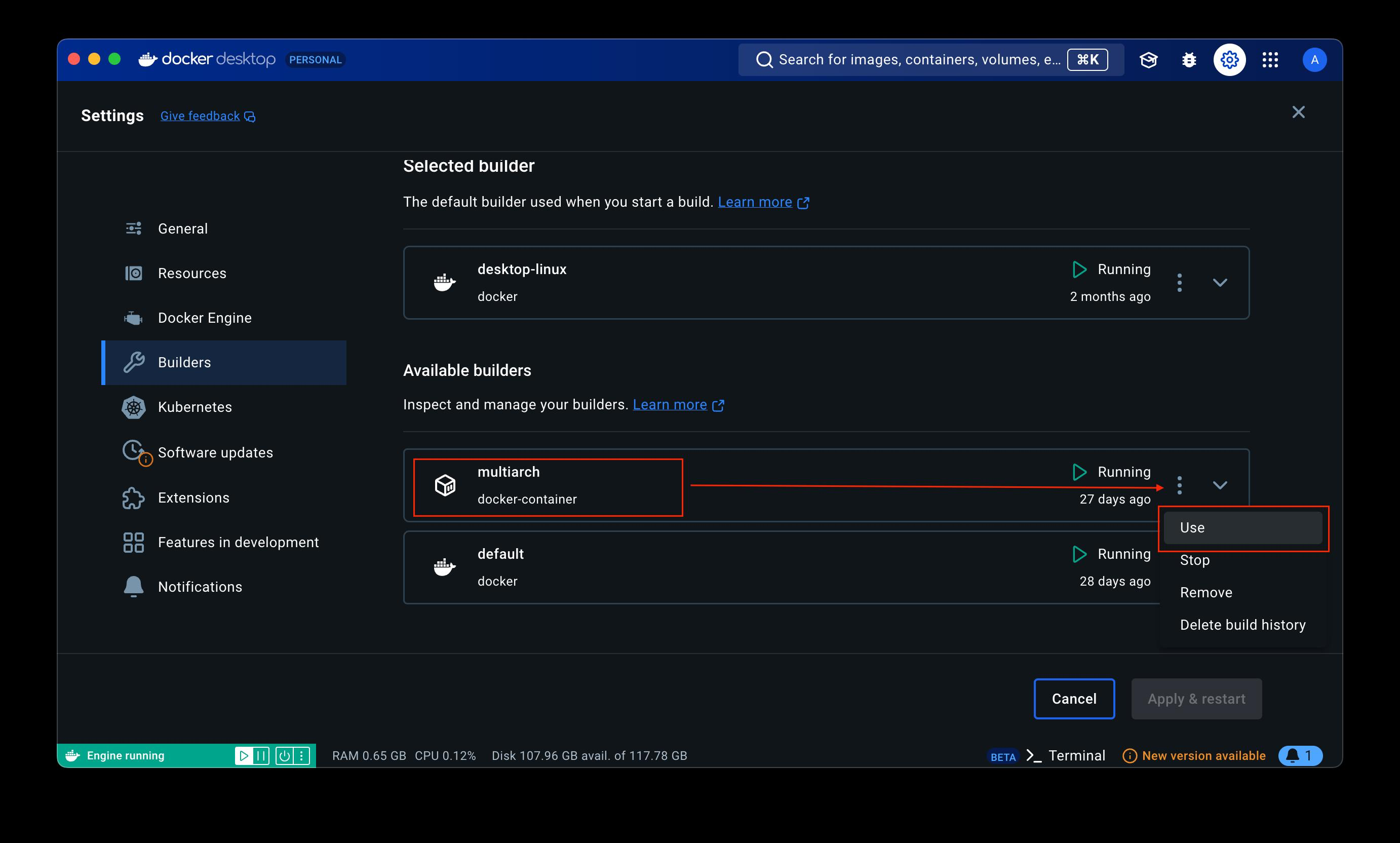
Task: Click the Running play icon on multiarch
Action: pyautogui.click(x=1079, y=472)
